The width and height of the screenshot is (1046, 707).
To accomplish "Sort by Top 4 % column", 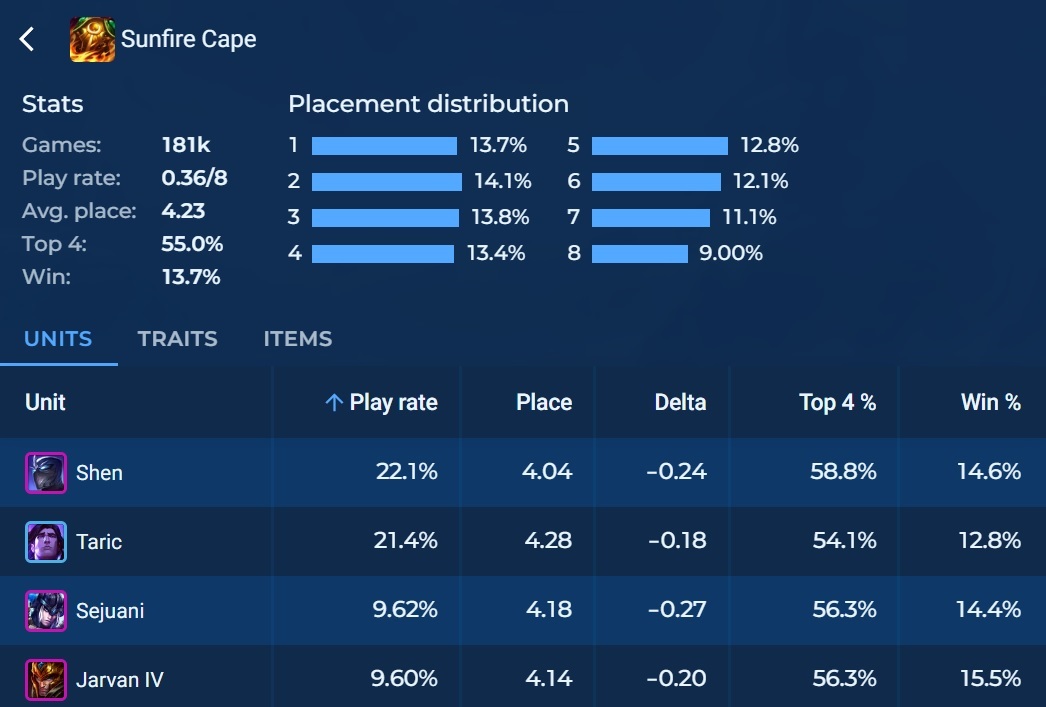I will click(x=837, y=403).
